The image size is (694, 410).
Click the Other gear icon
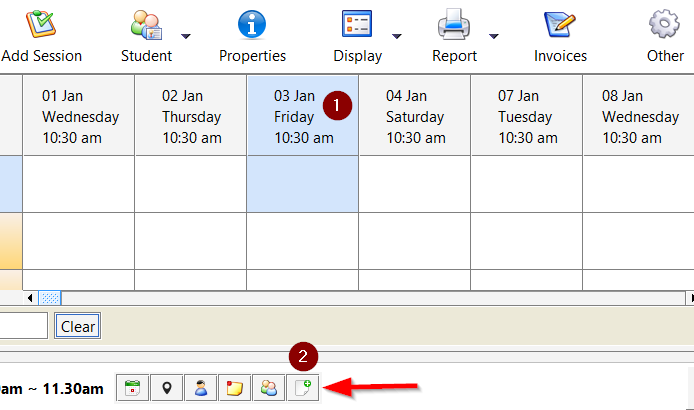[x=664, y=24]
